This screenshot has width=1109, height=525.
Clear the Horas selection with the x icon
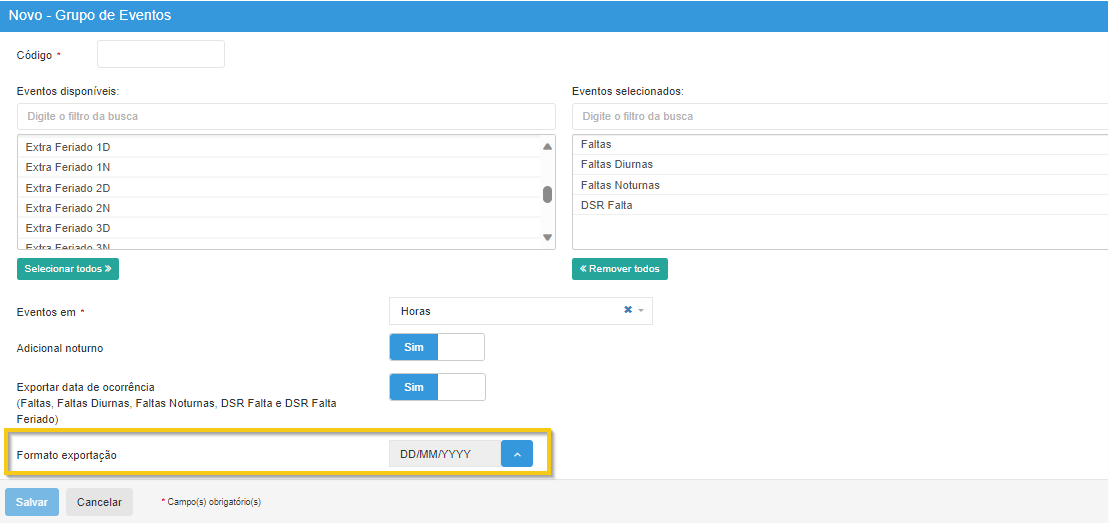pos(628,310)
